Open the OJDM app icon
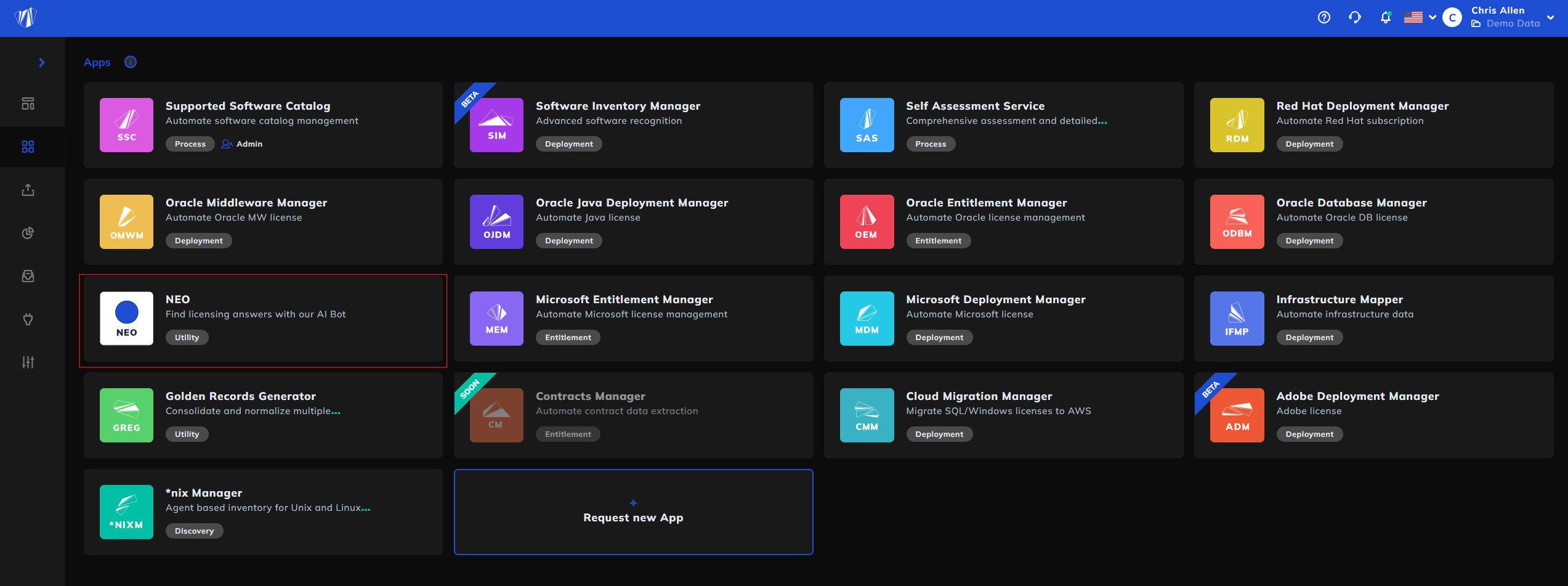Image resolution: width=1568 pixels, height=586 pixels. pos(496,222)
